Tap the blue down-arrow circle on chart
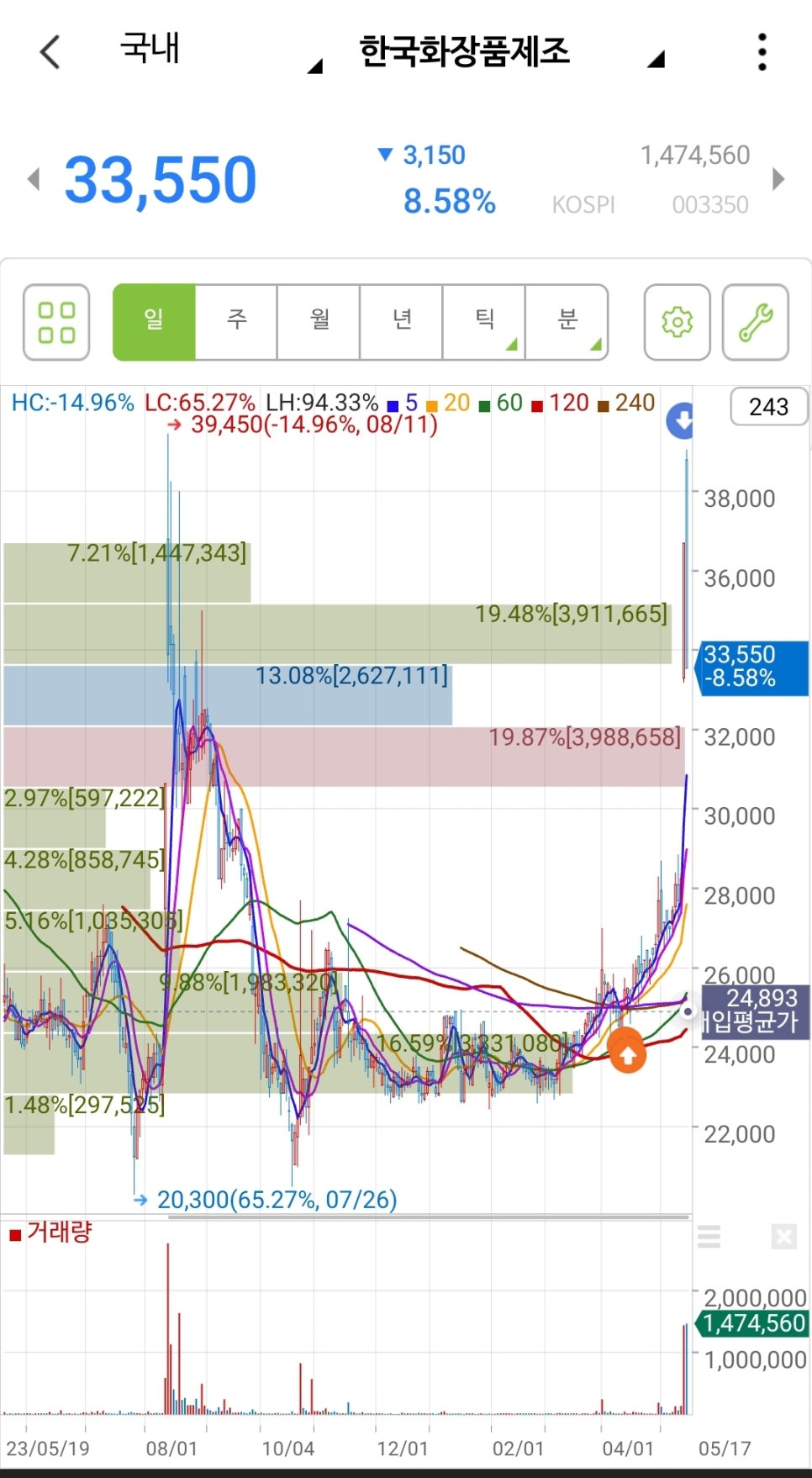Screen dimensions: 812x1478 tap(680, 420)
